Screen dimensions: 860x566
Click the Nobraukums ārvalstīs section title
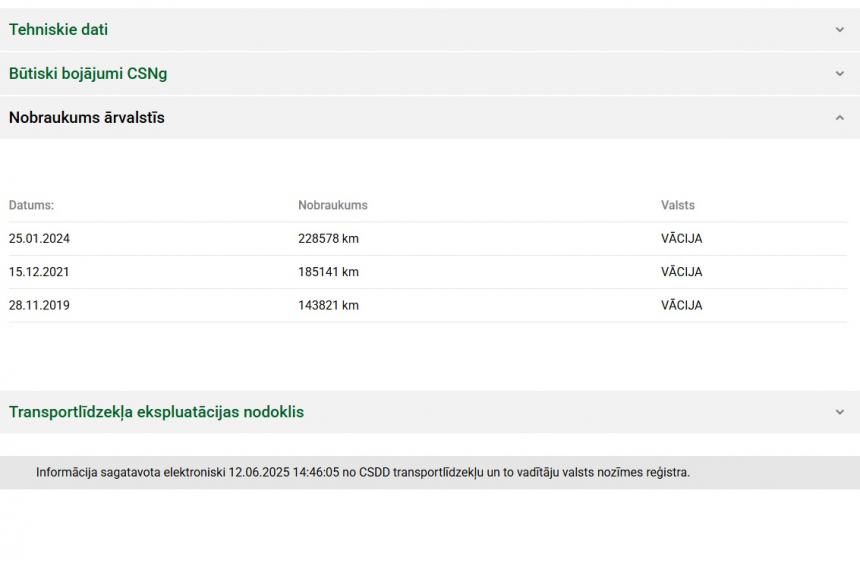tap(87, 118)
